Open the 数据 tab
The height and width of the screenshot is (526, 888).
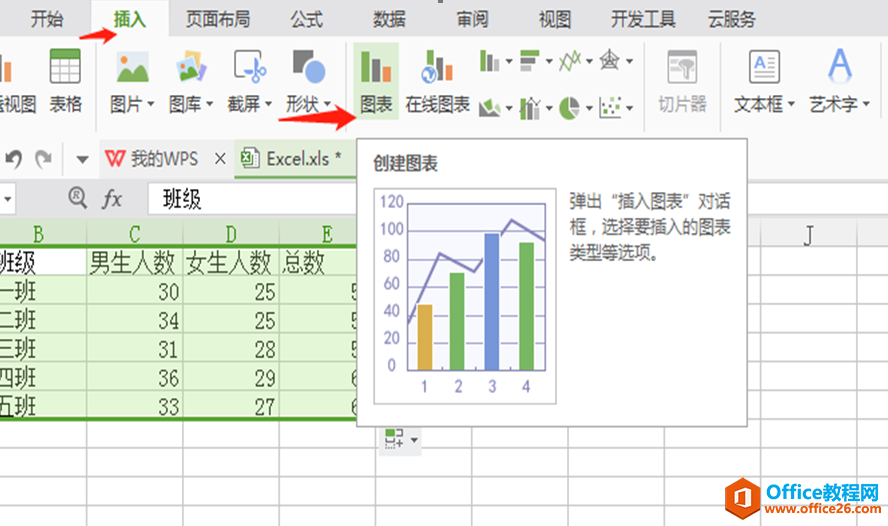tap(389, 20)
